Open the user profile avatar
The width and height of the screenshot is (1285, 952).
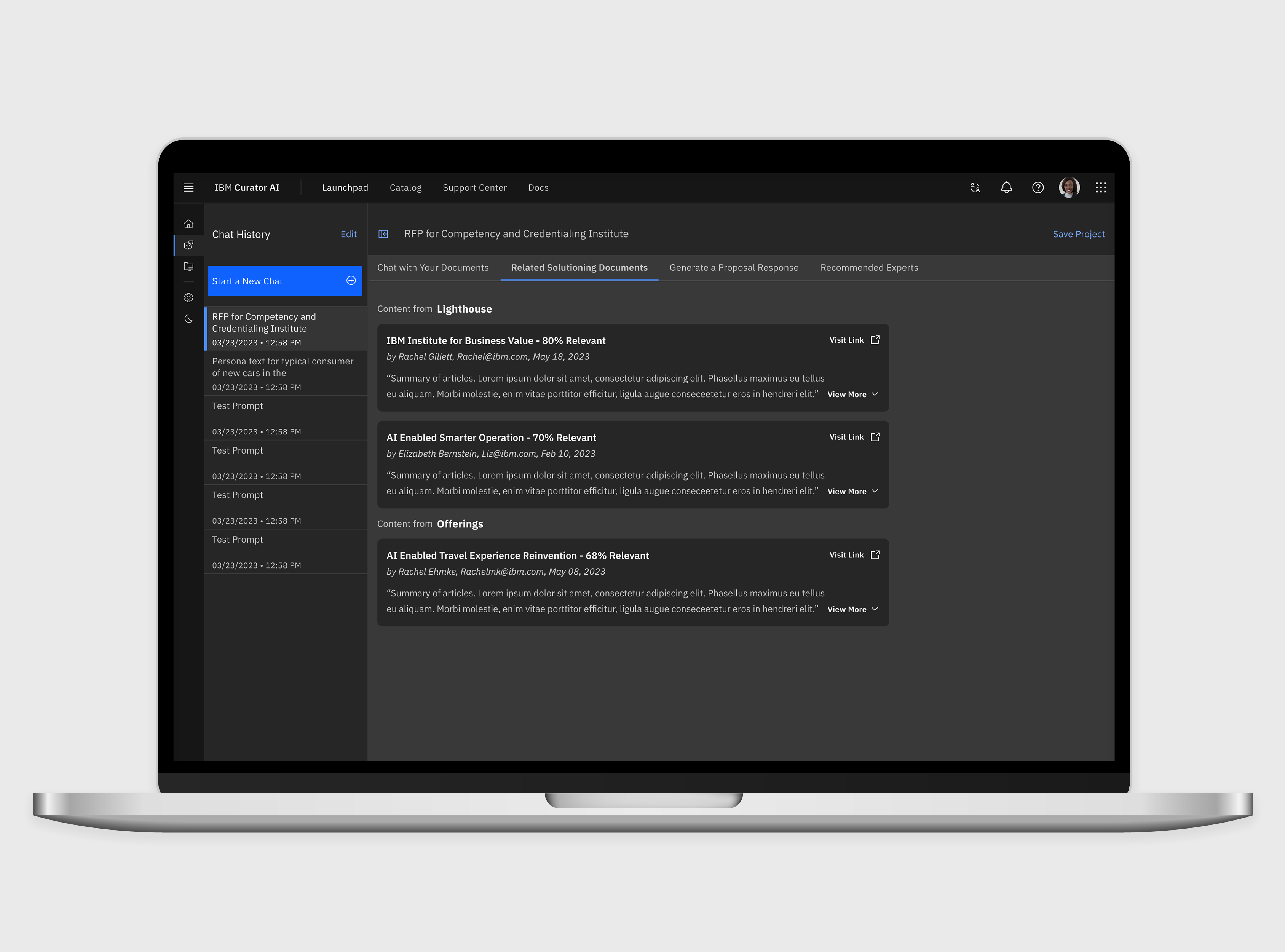1069,187
